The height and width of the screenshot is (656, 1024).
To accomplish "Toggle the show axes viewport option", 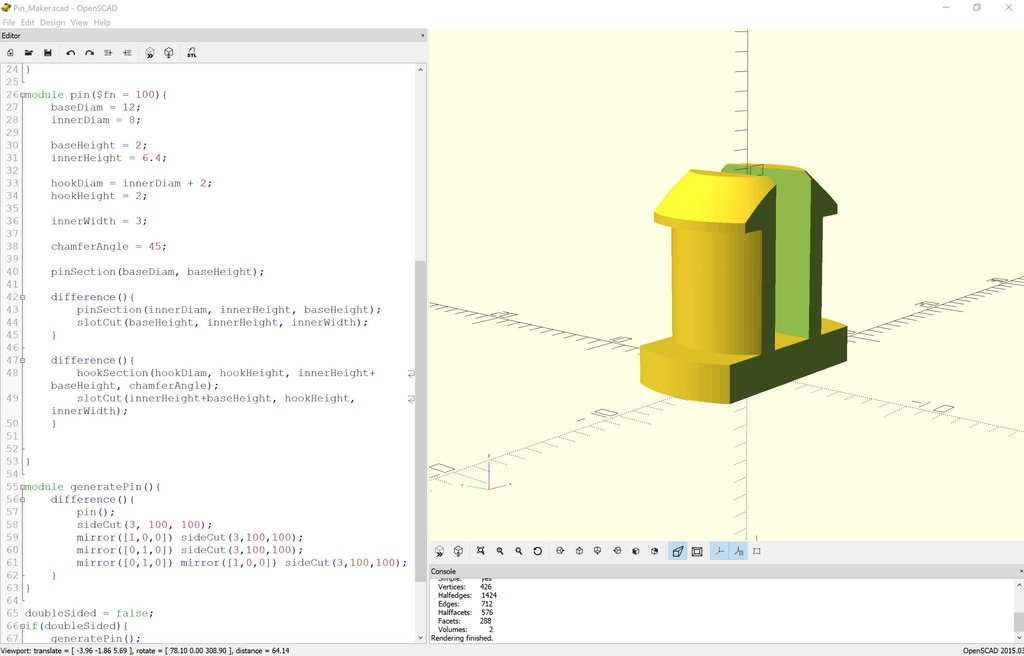I will pos(719,550).
